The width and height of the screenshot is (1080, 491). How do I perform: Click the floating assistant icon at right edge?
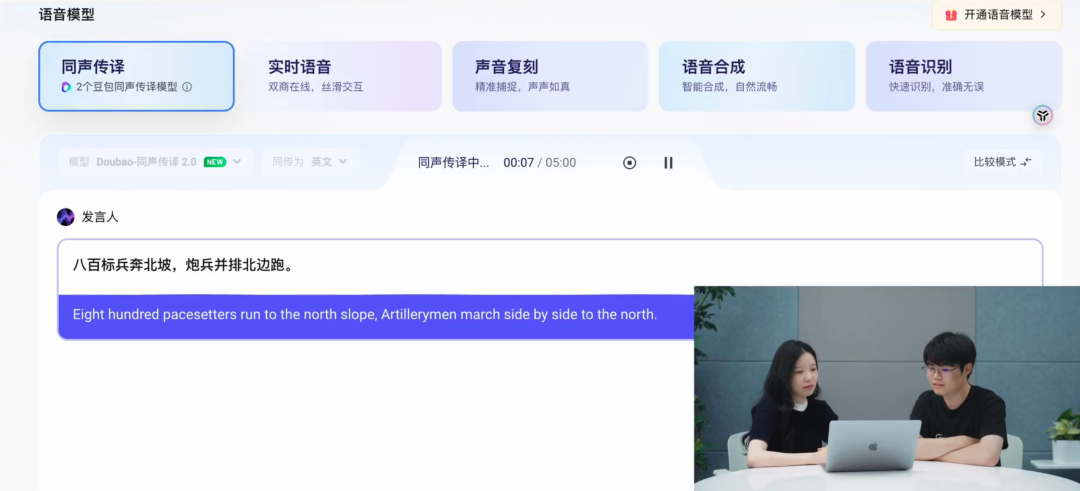pos(1043,115)
